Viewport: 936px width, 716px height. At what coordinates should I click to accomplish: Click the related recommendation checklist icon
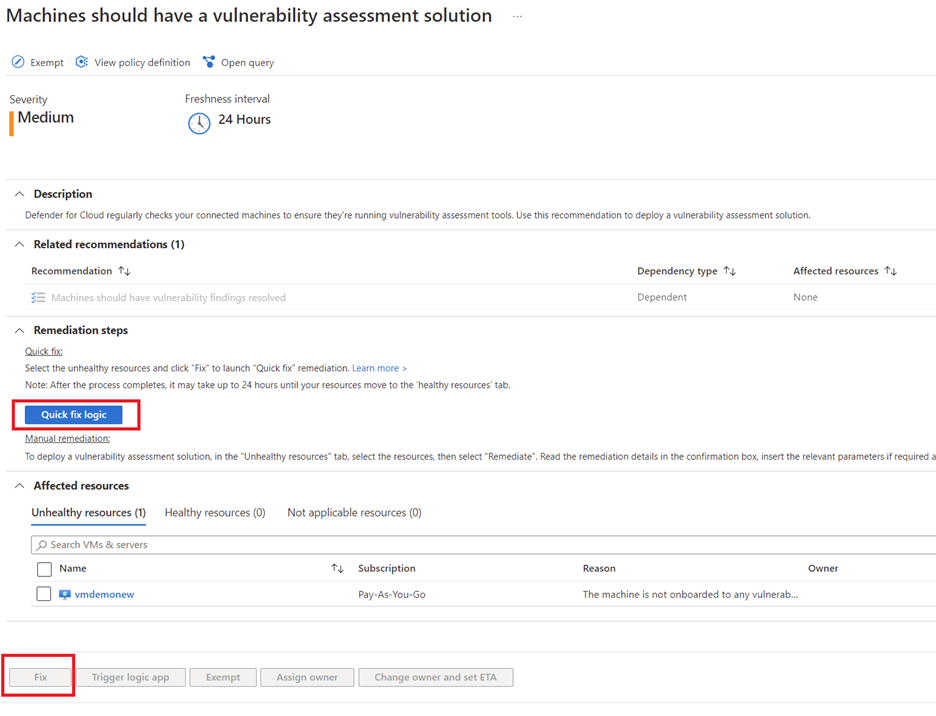point(38,297)
